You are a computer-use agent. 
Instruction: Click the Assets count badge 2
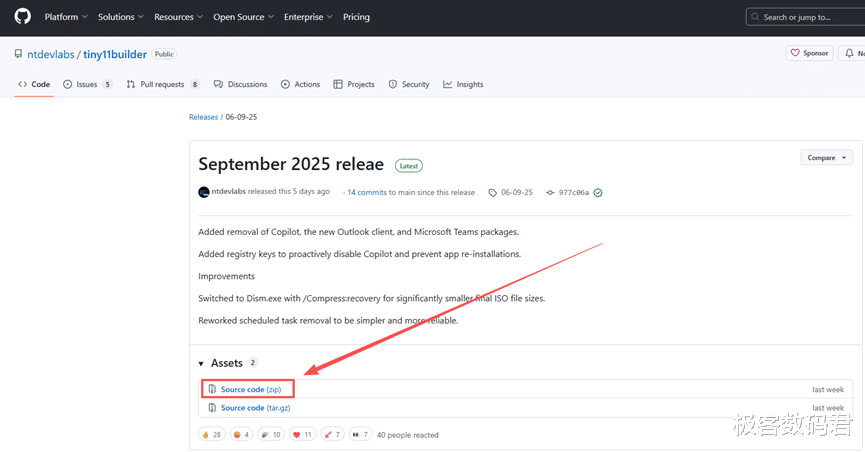click(x=253, y=363)
